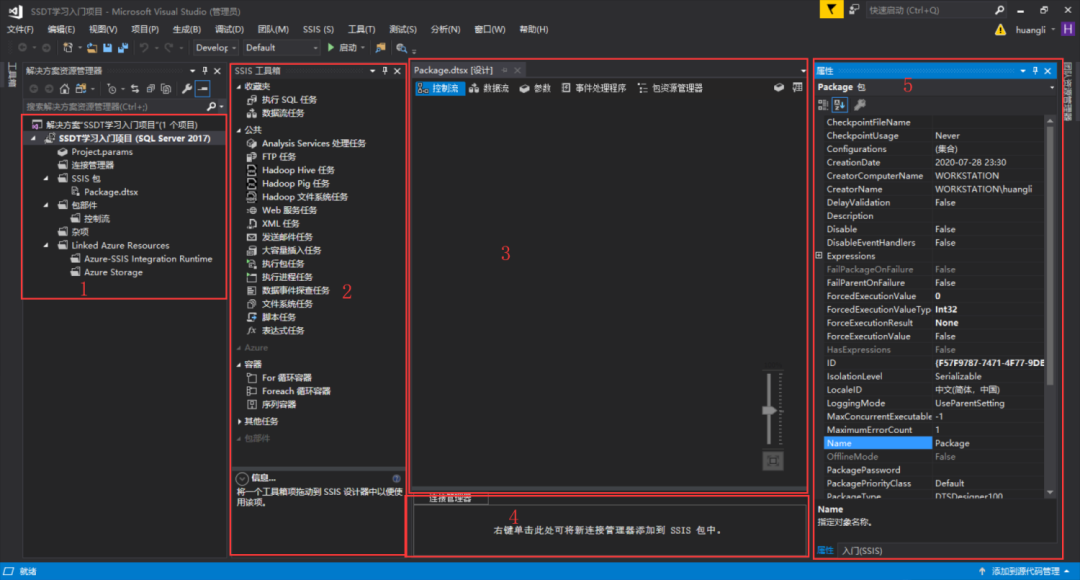Click the Collapse All icon in Solution Explorer
Image resolution: width=1080 pixels, height=580 pixels.
150,89
